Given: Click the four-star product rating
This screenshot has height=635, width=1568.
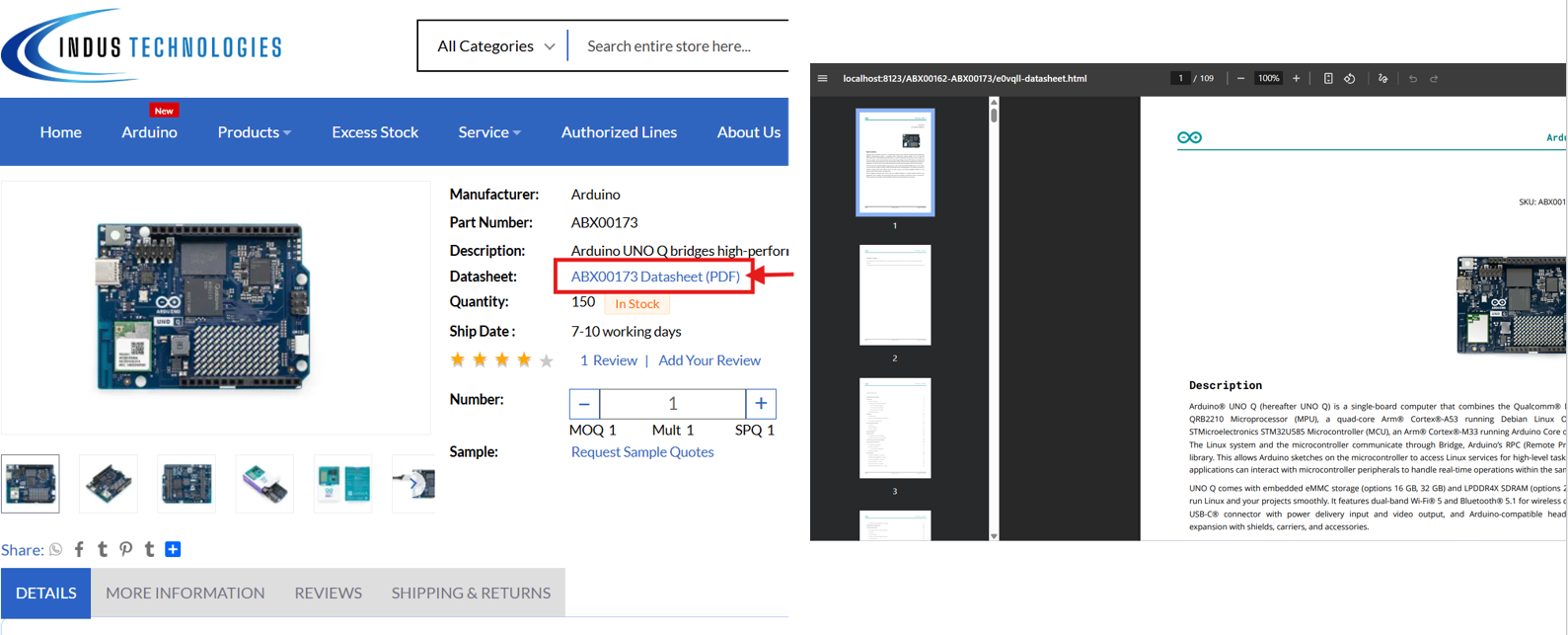Looking at the screenshot, I should (501, 360).
